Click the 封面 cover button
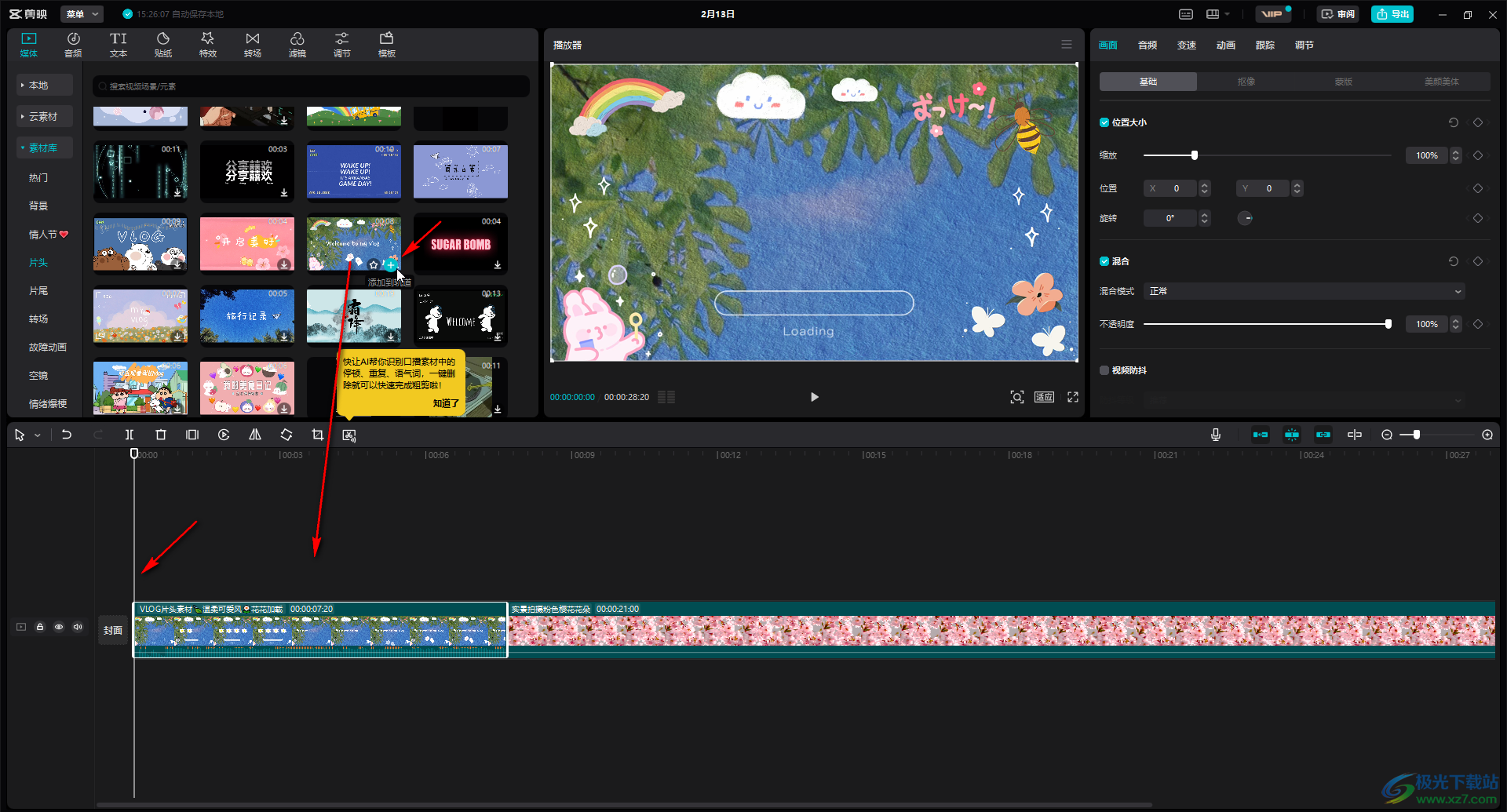The width and height of the screenshot is (1507, 812). click(x=113, y=630)
